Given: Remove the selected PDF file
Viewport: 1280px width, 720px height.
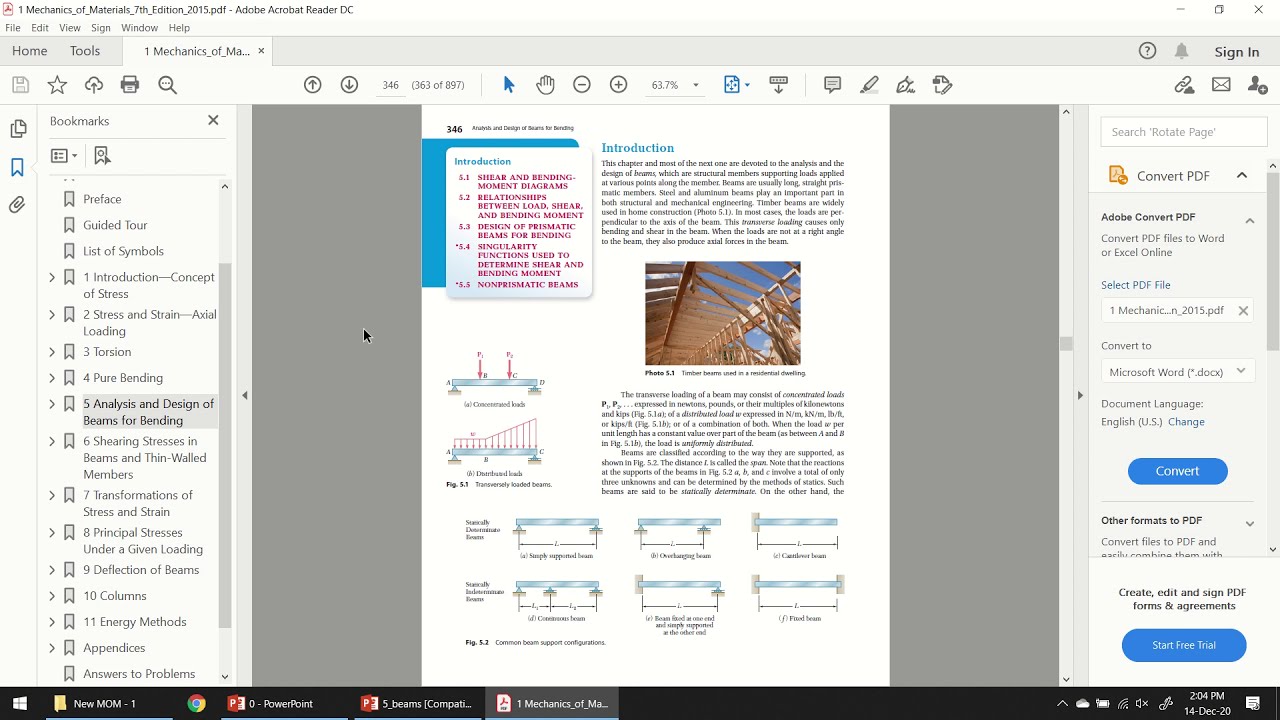Looking at the screenshot, I should tap(1243, 311).
